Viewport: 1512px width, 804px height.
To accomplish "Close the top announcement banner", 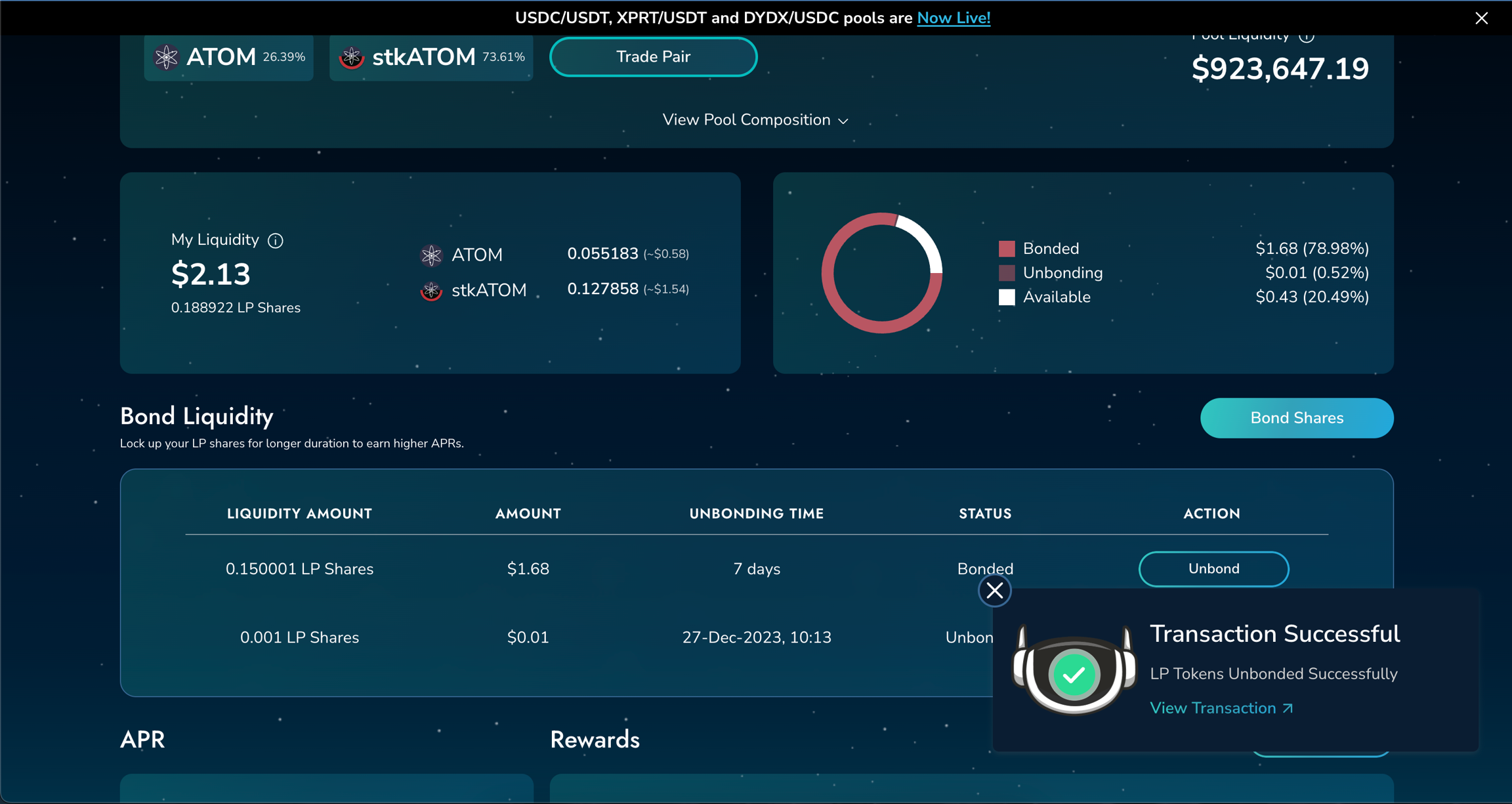I will (x=1482, y=18).
